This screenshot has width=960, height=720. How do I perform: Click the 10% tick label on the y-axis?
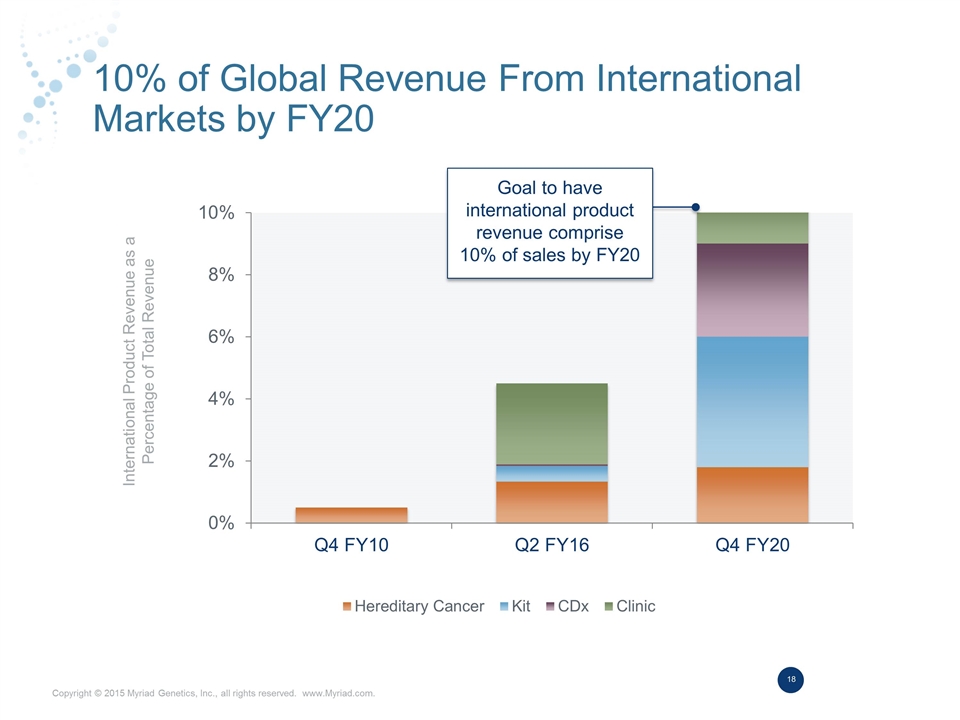tap(215, 213)
